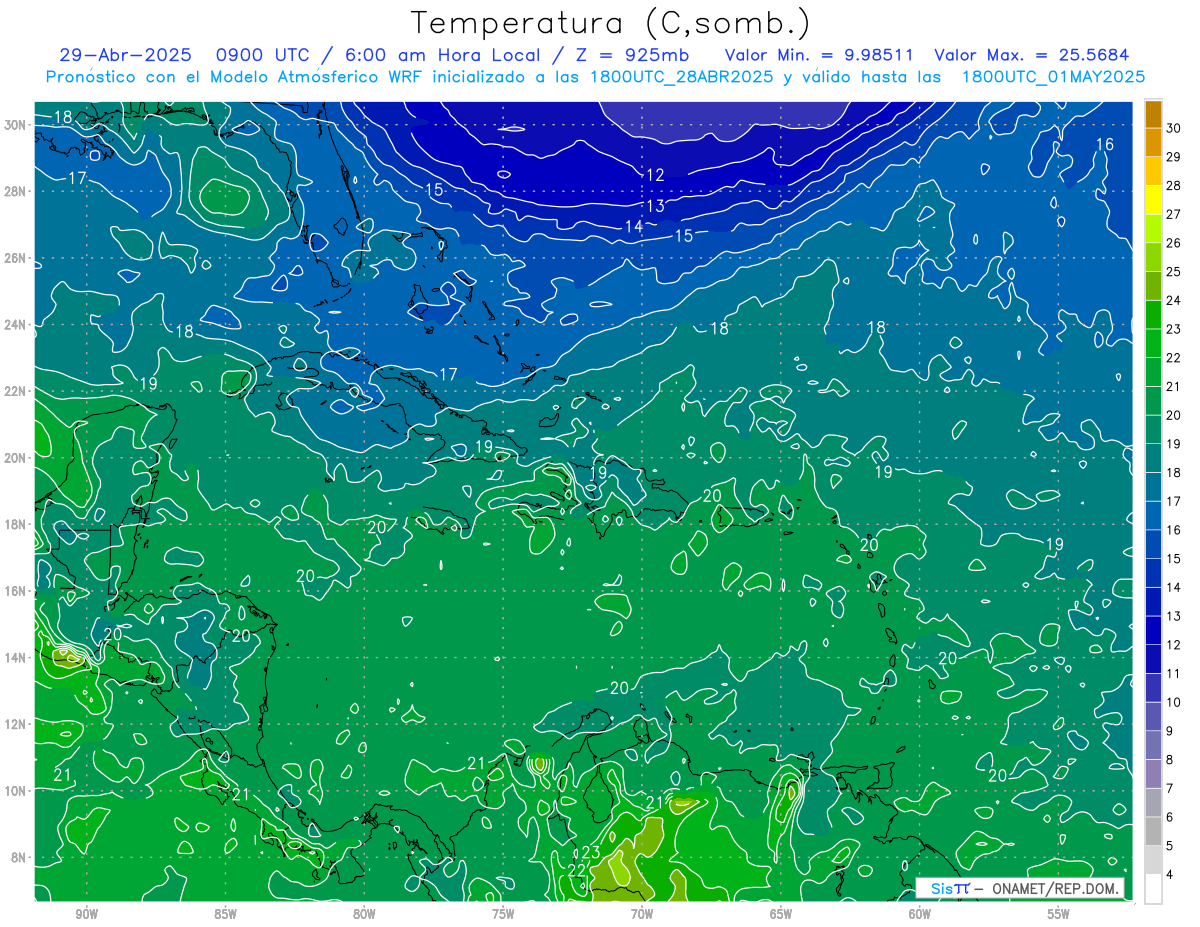This screenshot has width=1200, height=927.
Task: Click longitude label "60W"
Action: (920, 914)
